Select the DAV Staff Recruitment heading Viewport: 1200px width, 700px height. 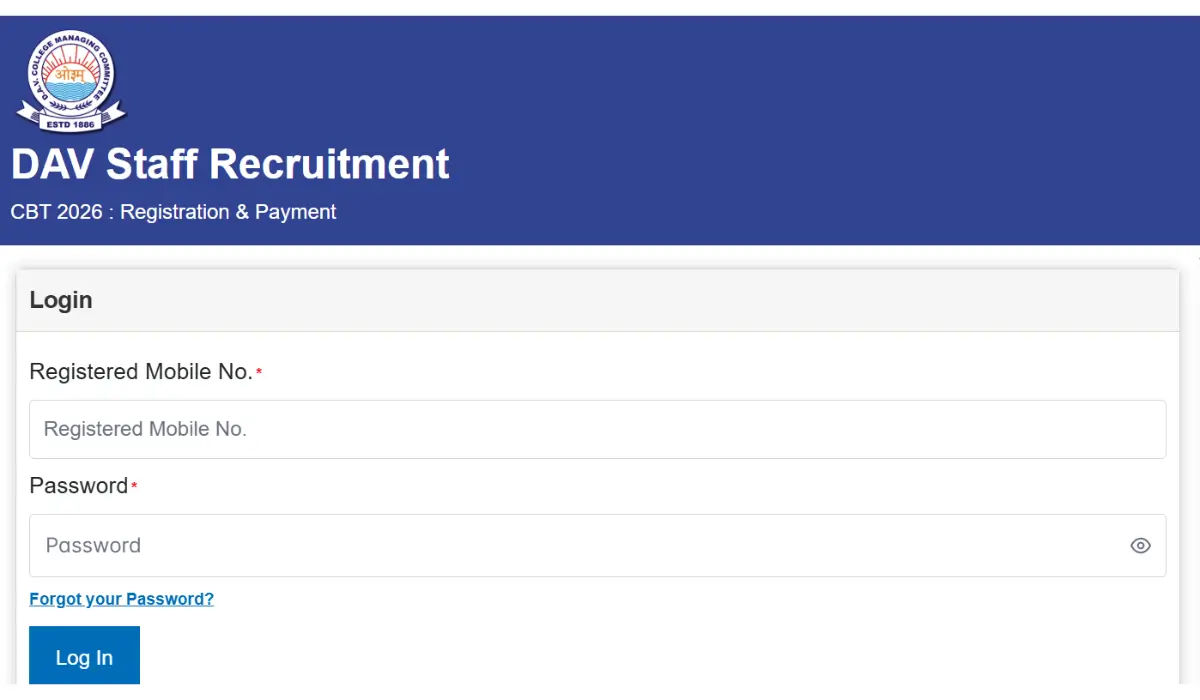231,164
